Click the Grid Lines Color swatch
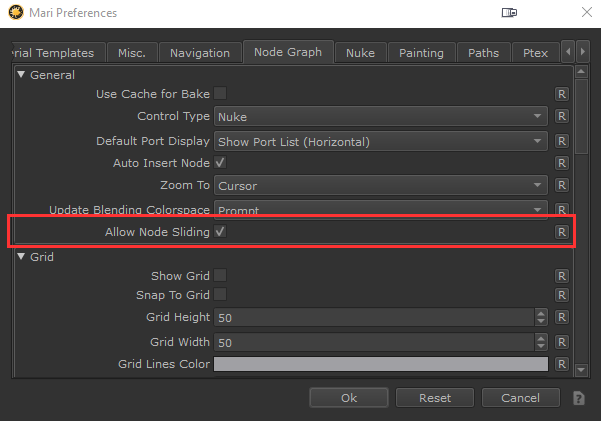 tap(381, 364)
